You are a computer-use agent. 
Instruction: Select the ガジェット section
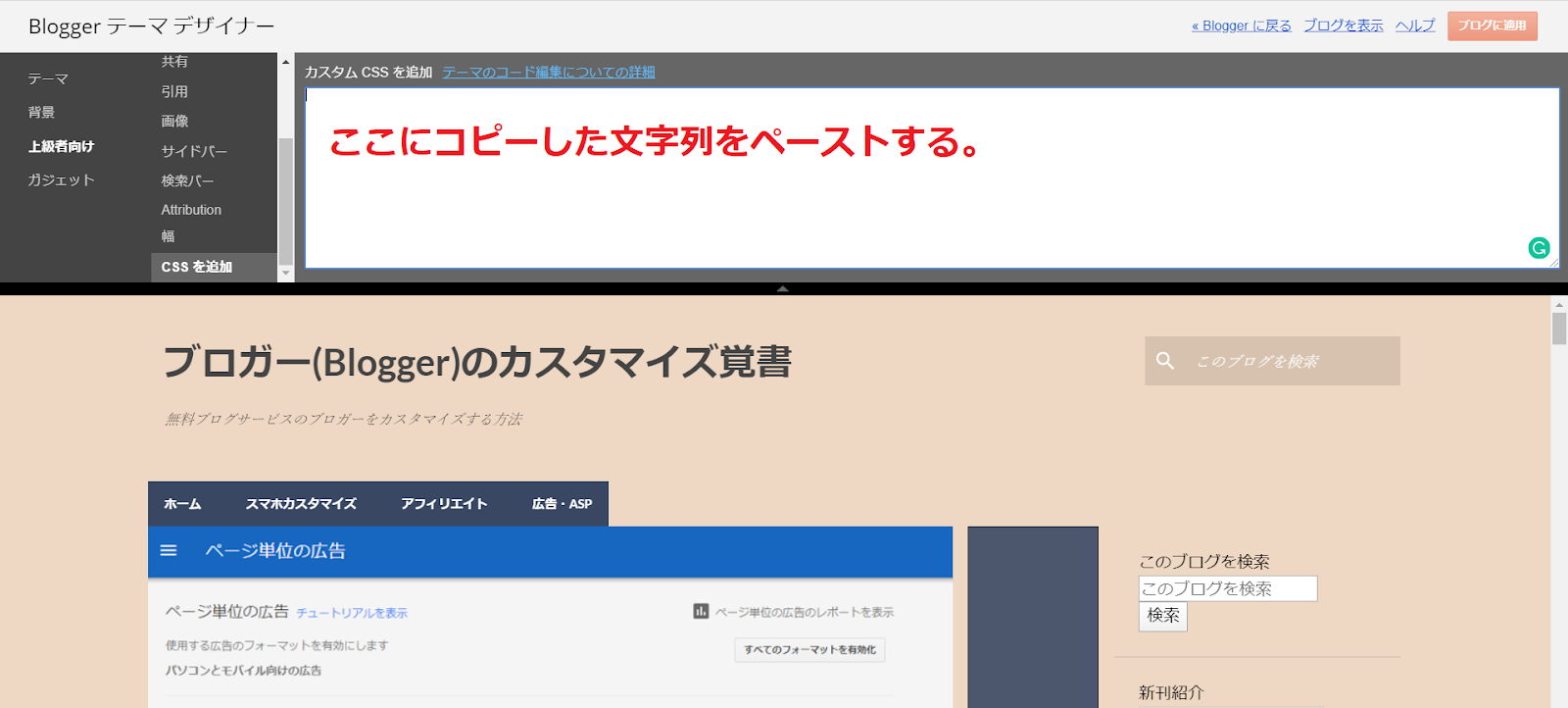(x=61, y=179)
